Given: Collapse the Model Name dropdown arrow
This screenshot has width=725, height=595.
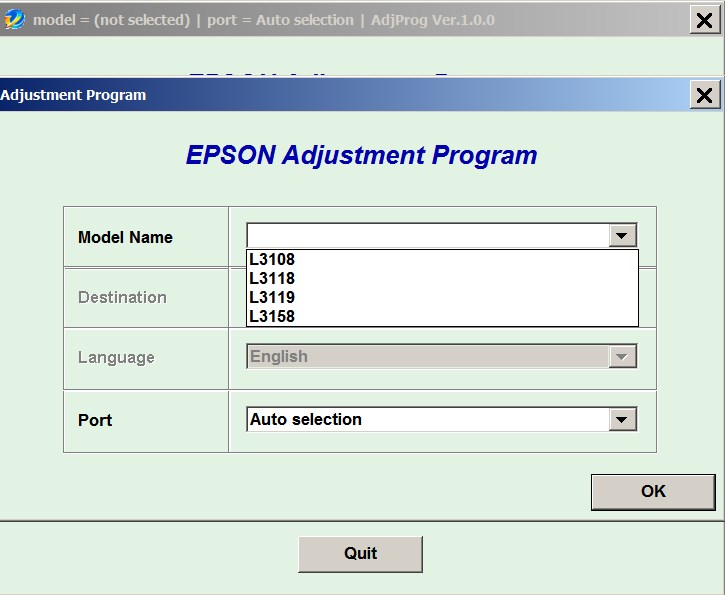Looking at the screenshot, I should (622, 236).
